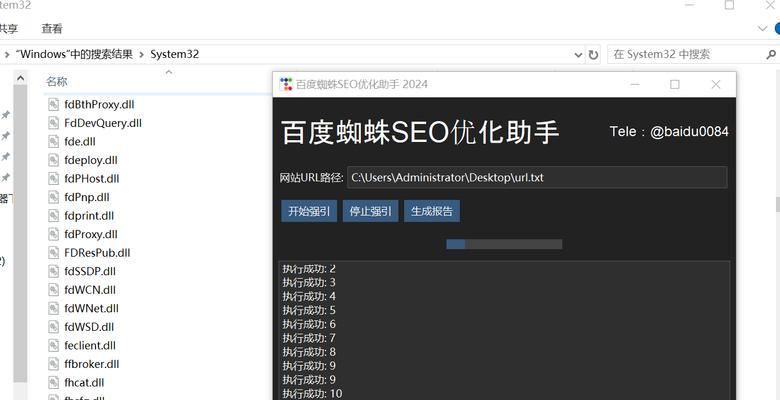This screenshot has width=780, height=400.
Task: Click the fdPnp.dll file icon
Action: tap(54, 197)
